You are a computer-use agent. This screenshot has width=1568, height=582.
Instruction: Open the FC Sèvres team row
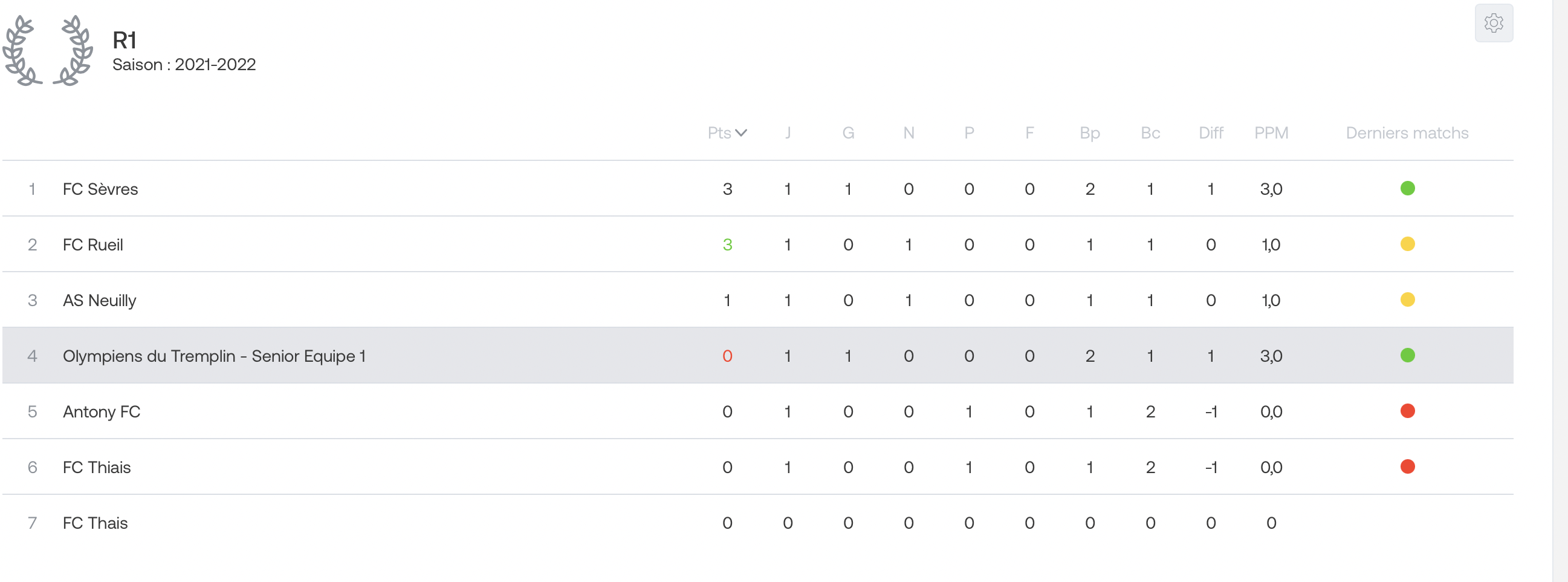click(758, 188)
